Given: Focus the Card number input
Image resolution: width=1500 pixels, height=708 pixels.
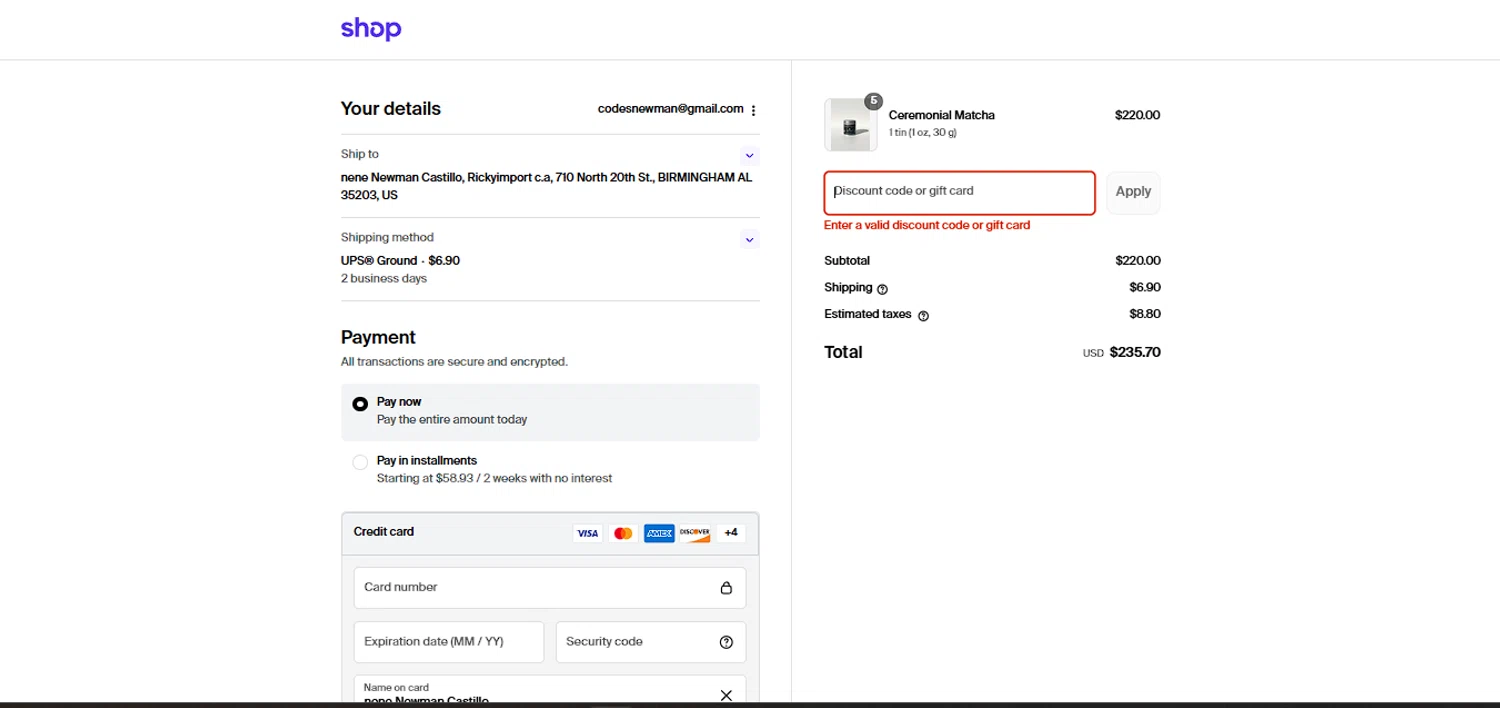Looking at the screenshot, I should click(535, 588).
